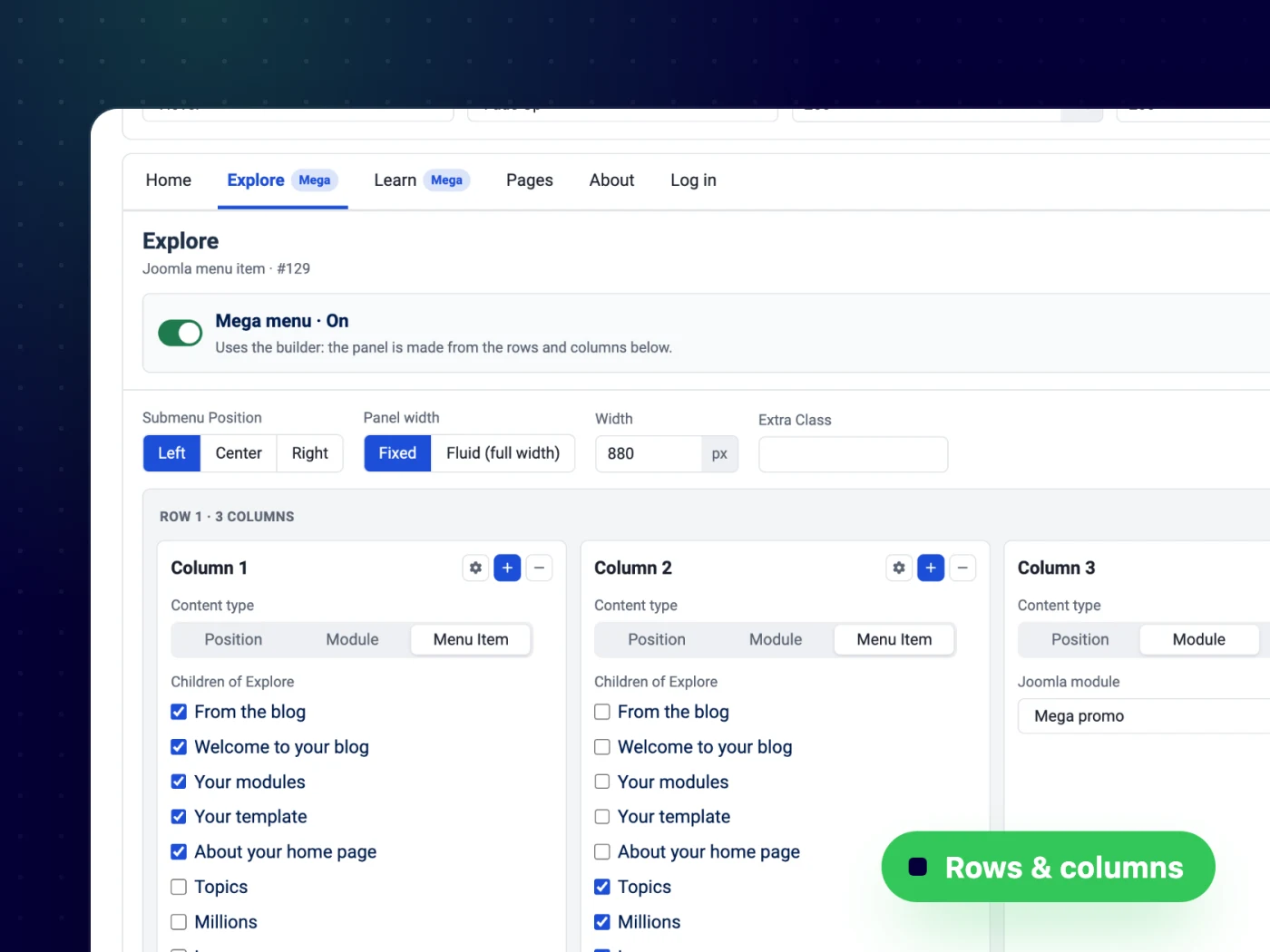1270x952 pixels.
Task: Add item with Column 2 plus button
Action: pos(931,568)
